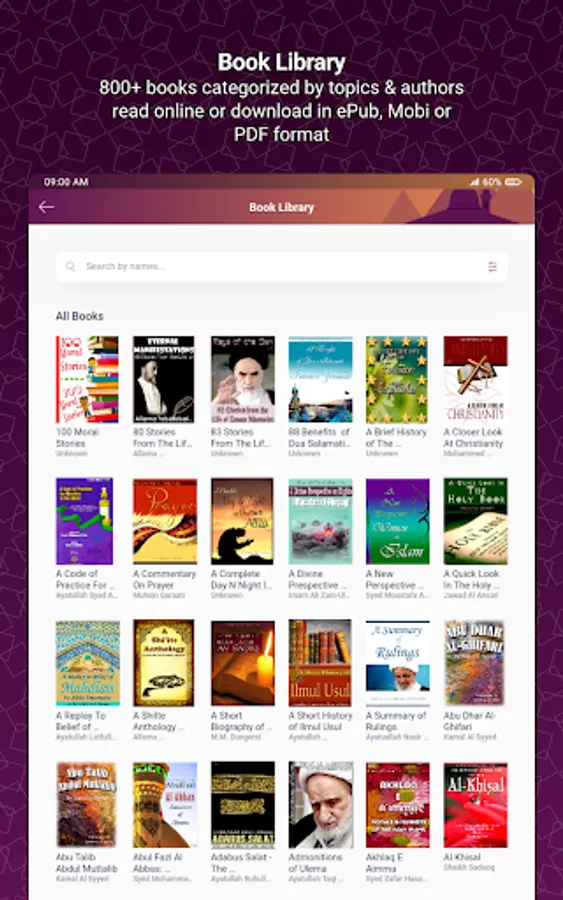Open A Short History of Ilmul Usul
The image size is (563, 900).
[320, 663]
